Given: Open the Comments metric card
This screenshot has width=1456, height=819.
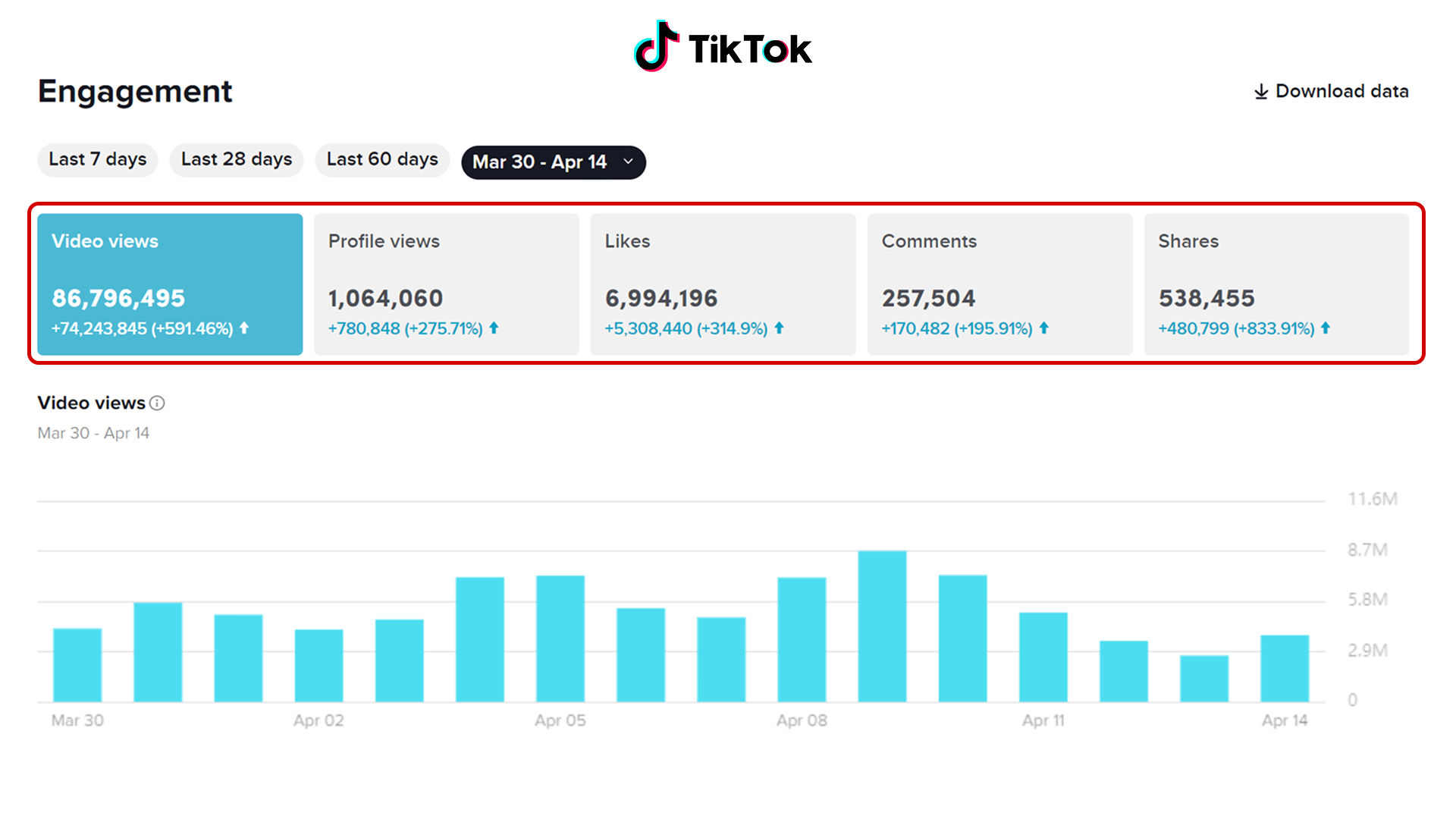Looking at the screenshot, I should click(x=999, y=284).
